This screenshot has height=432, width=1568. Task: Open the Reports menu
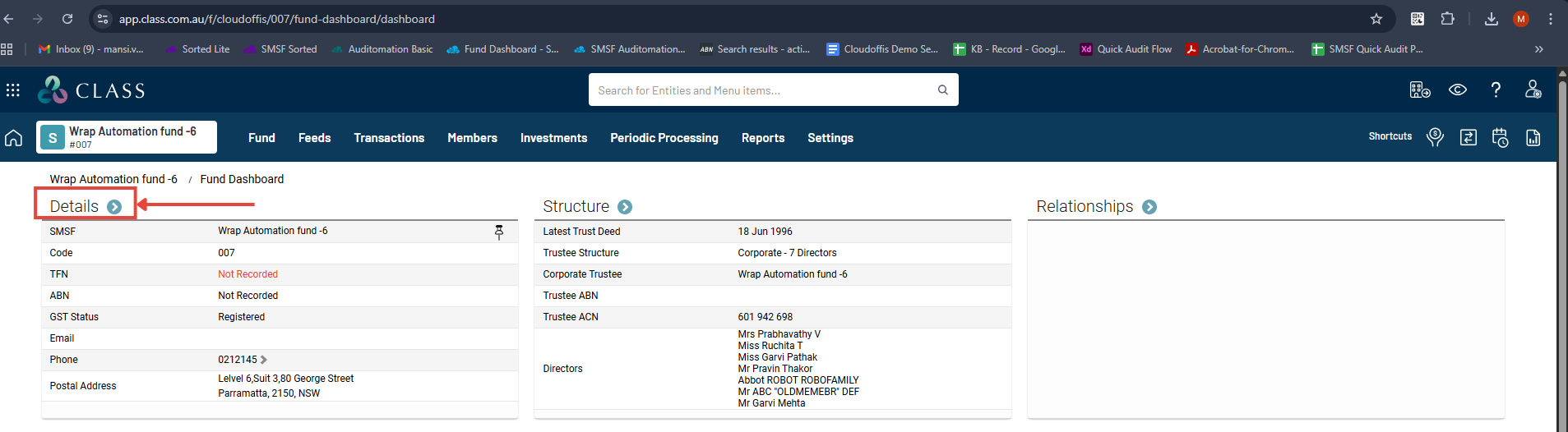point(762,138)
